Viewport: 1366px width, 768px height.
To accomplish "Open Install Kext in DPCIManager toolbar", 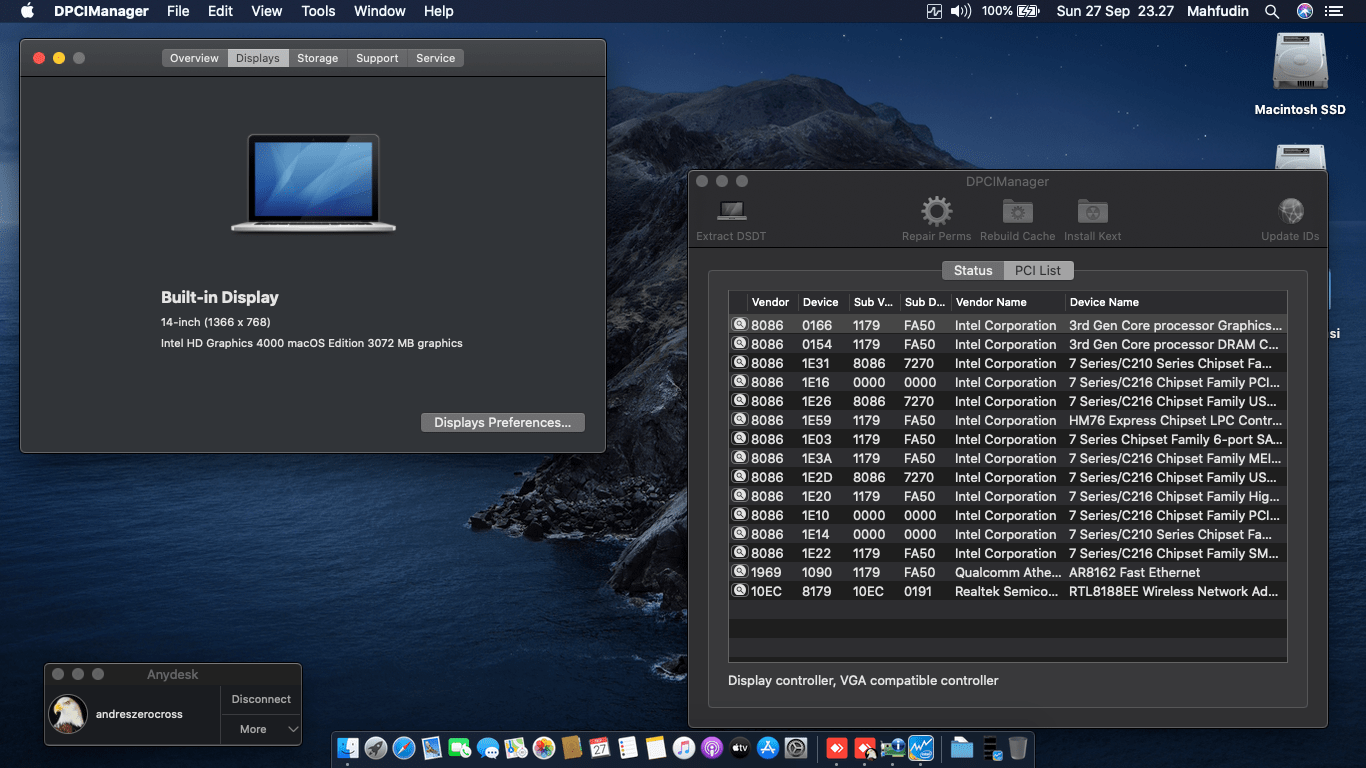I will click(1092, 212).
